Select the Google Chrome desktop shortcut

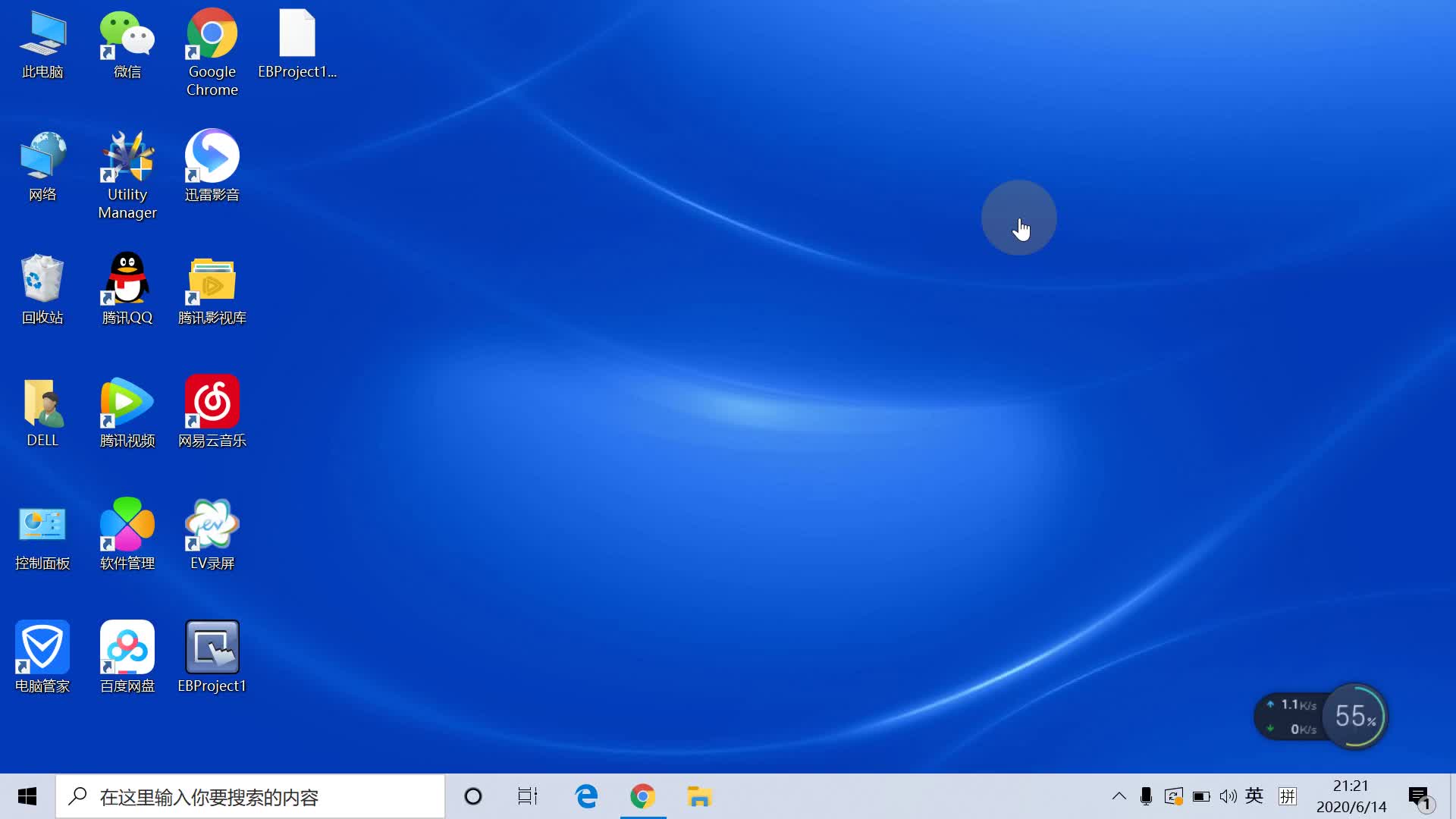[212, 52]
